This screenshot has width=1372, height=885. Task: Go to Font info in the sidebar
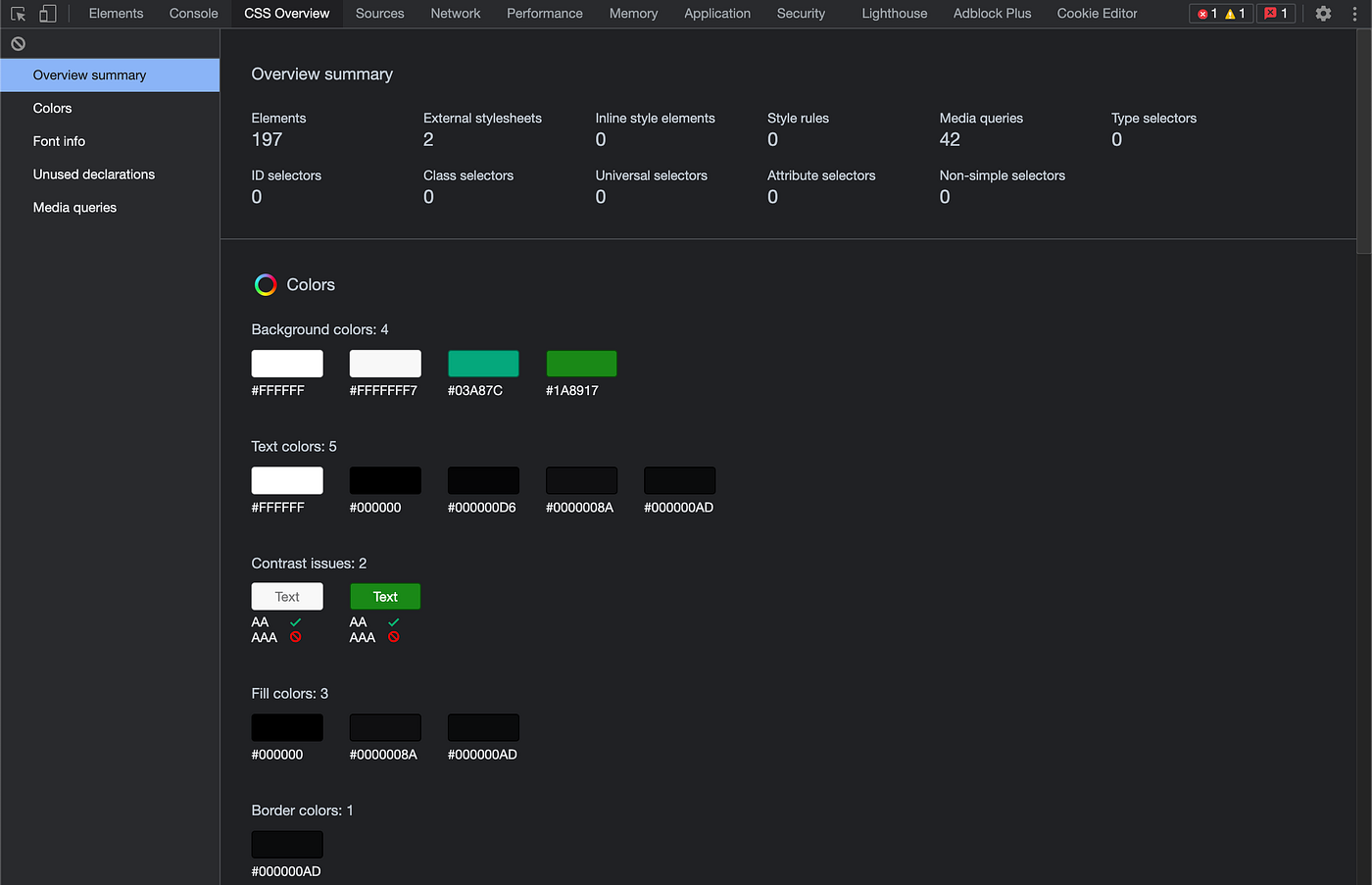[110, 141]
